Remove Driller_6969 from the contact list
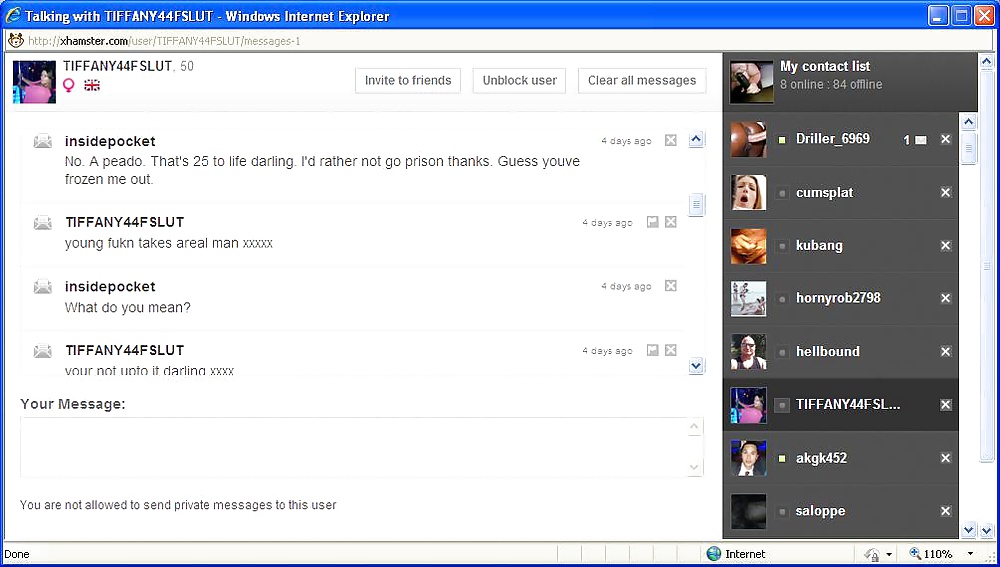1000x567 pixels. pos(945,139)
